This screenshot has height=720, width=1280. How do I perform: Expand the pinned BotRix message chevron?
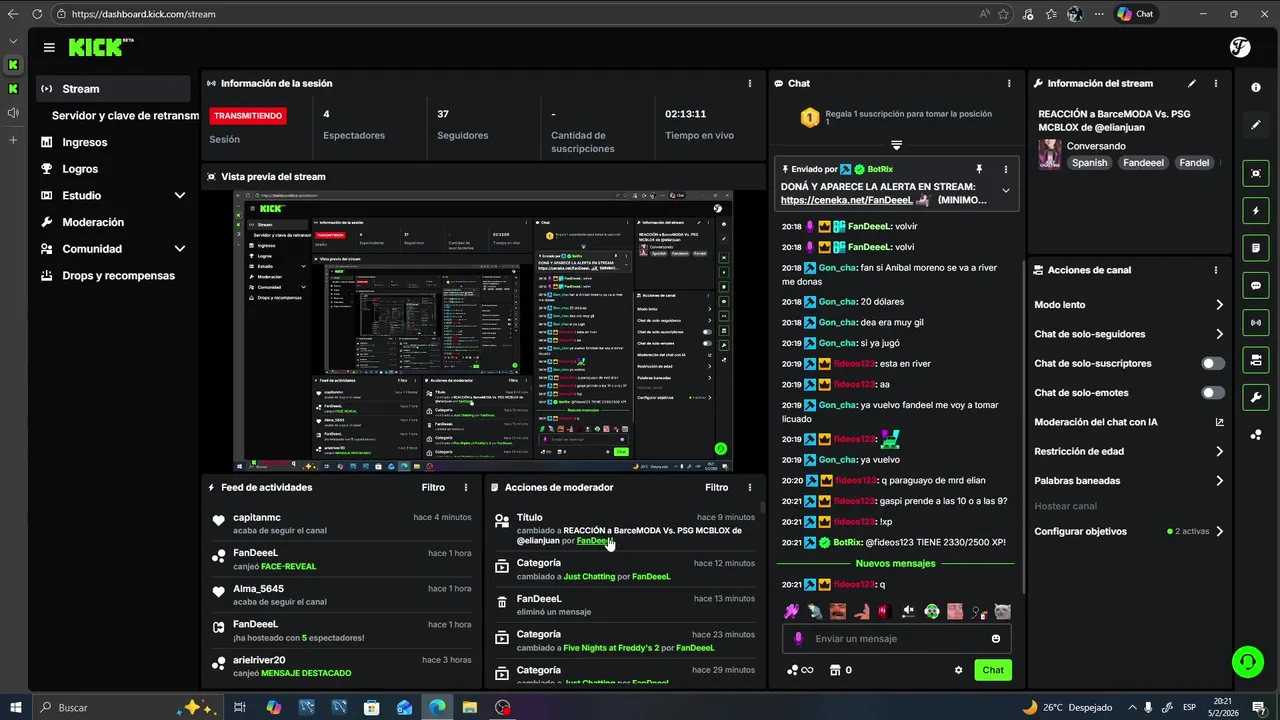[1006, 191]
